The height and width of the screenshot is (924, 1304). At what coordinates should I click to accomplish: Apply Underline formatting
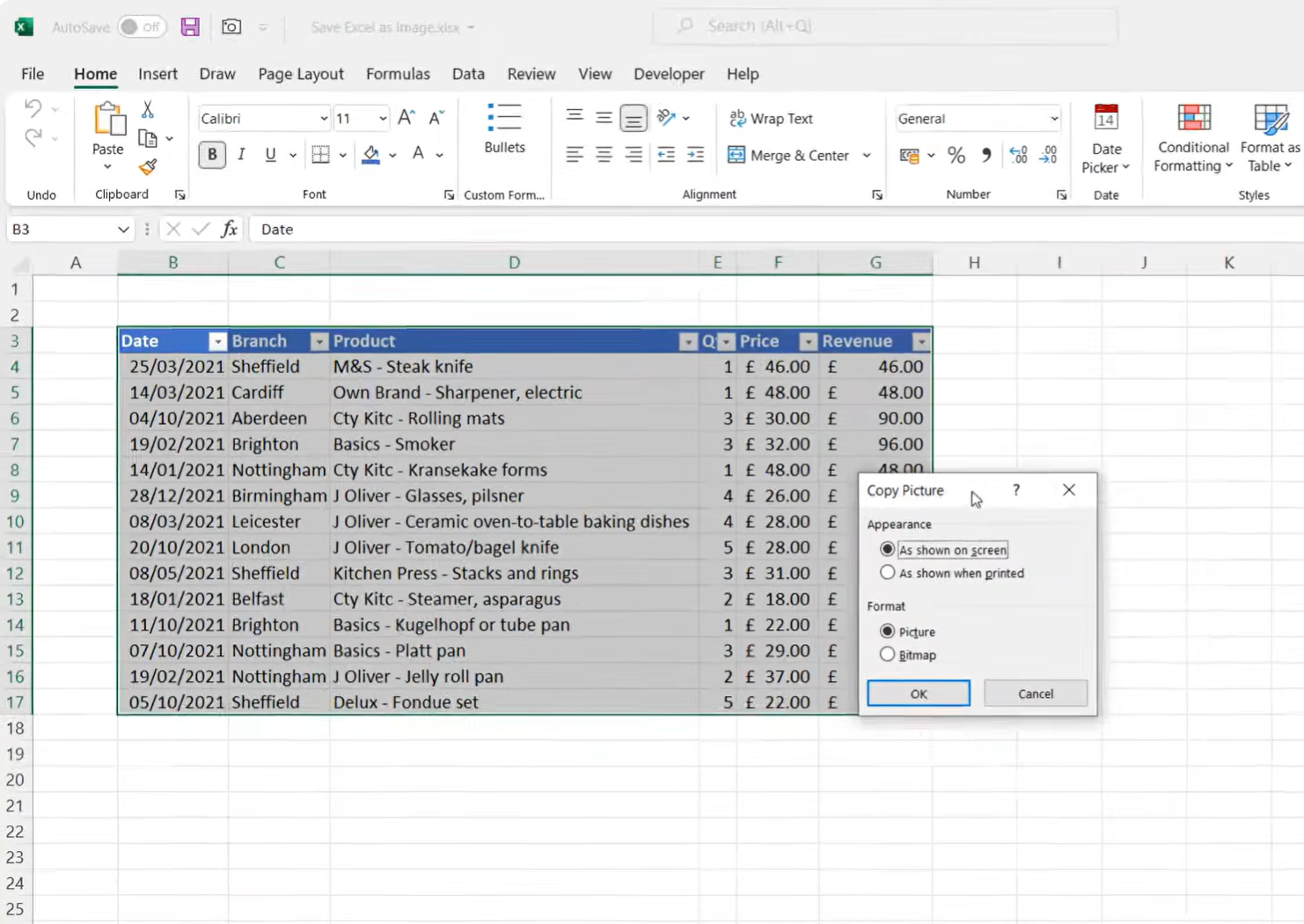pos(270,155)
